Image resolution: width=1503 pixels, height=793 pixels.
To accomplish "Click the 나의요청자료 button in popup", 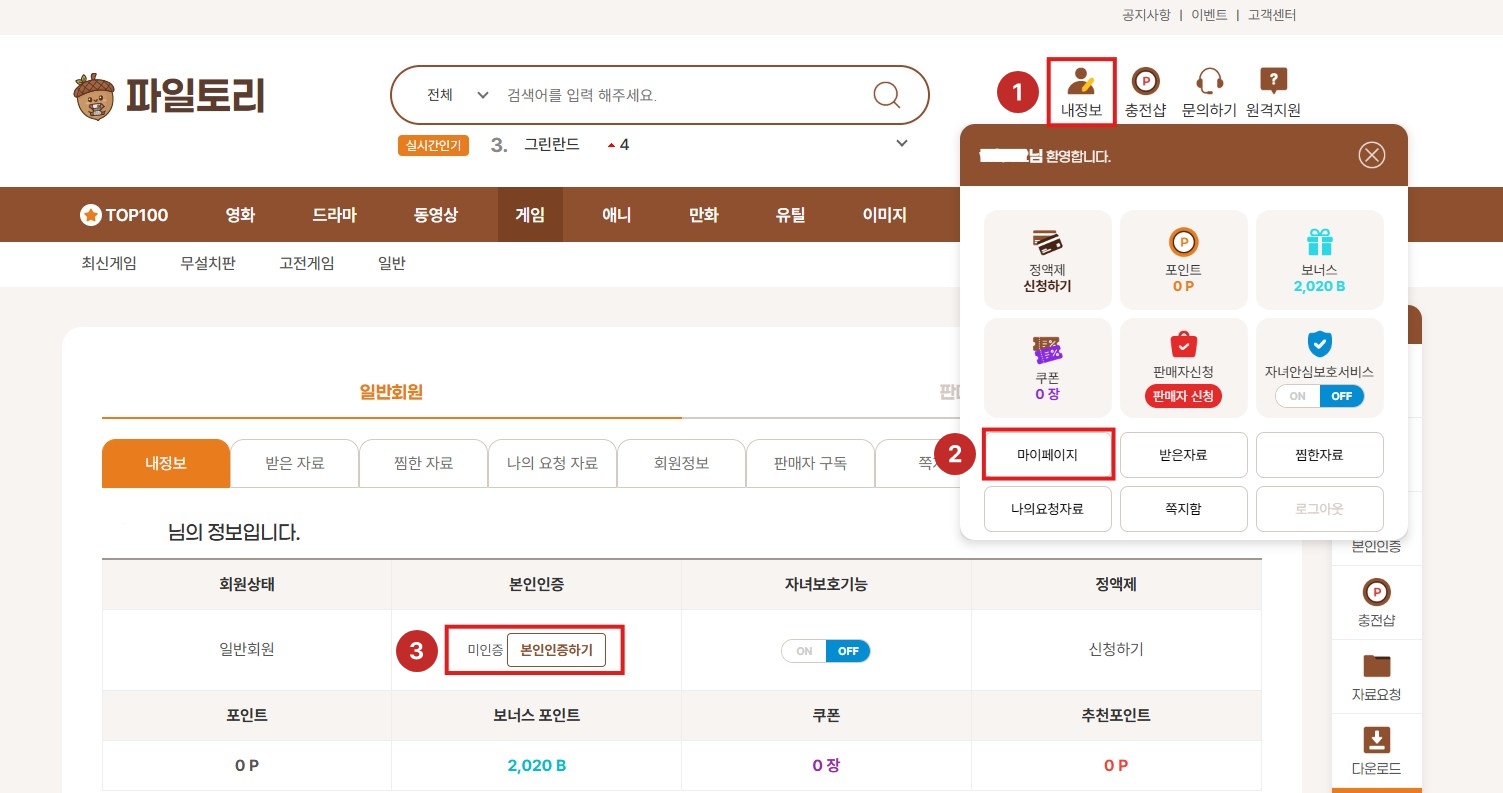I will [x=1047, y=509].
